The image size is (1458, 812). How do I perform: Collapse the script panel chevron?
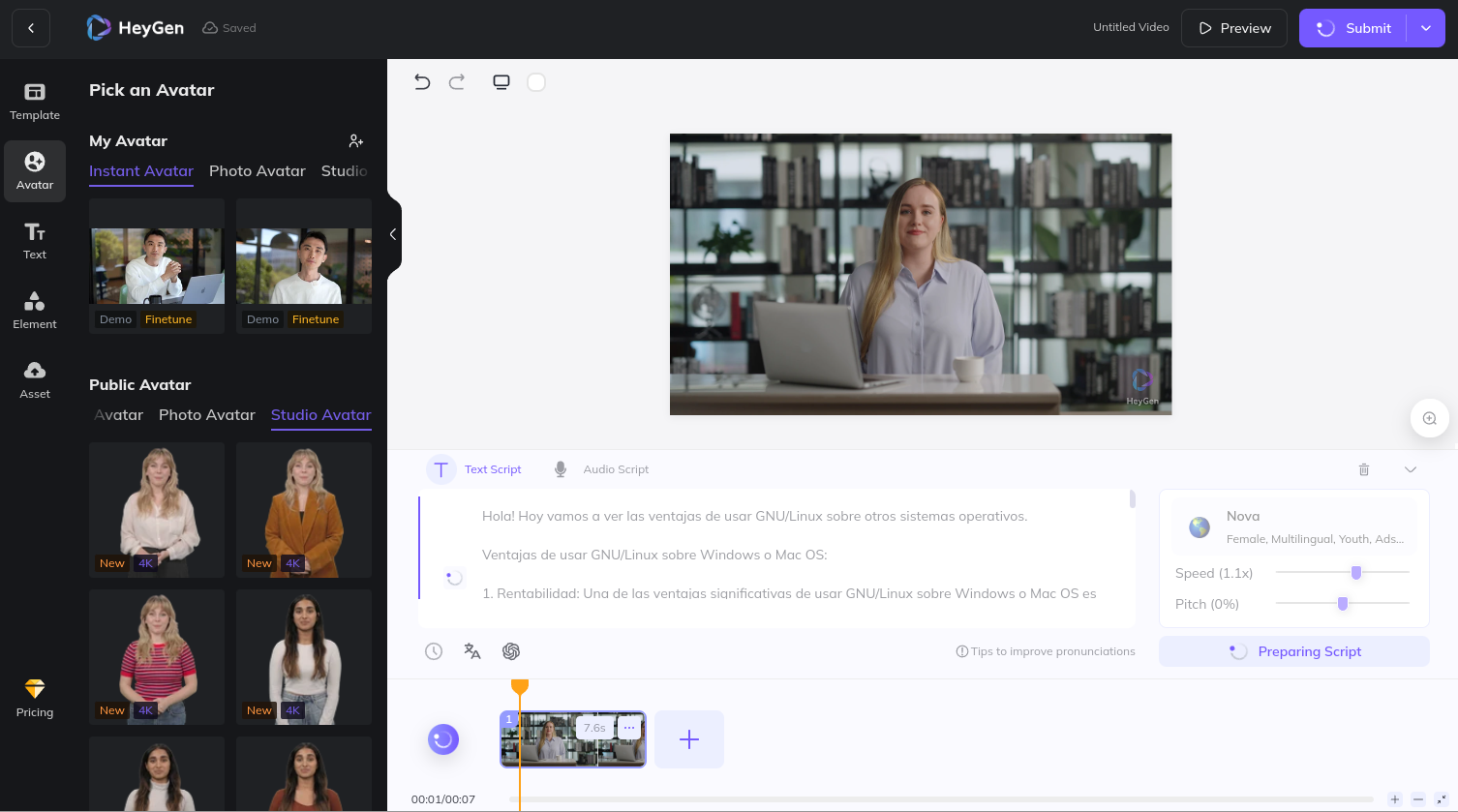tap(1411, 469)
